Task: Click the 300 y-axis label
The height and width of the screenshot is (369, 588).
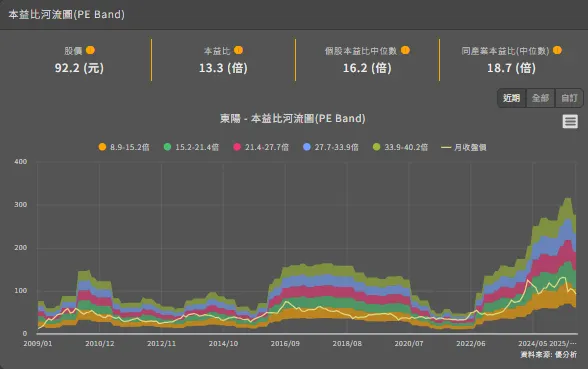Action: coord(21,205)
